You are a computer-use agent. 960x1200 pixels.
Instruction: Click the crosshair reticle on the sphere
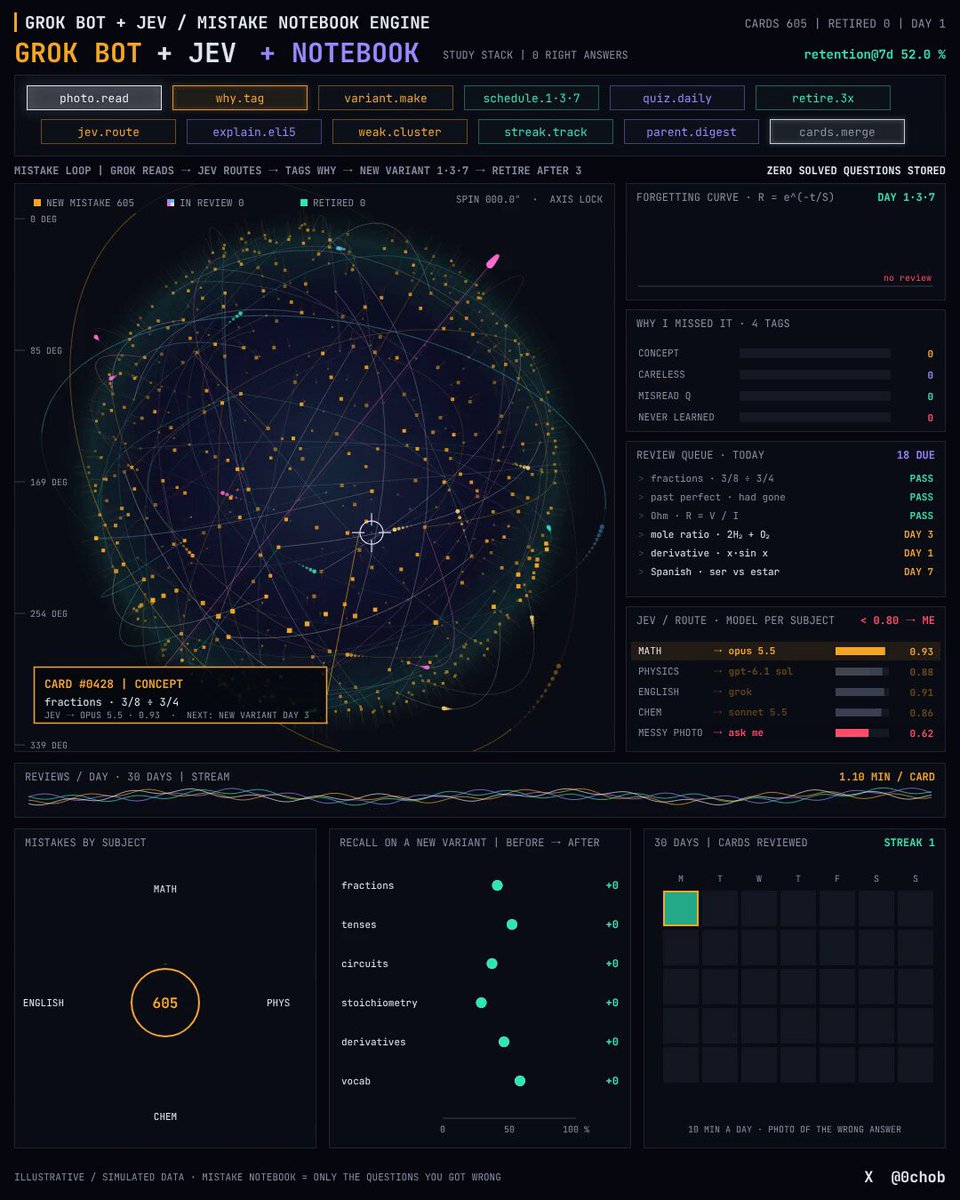tap(372, 533)
